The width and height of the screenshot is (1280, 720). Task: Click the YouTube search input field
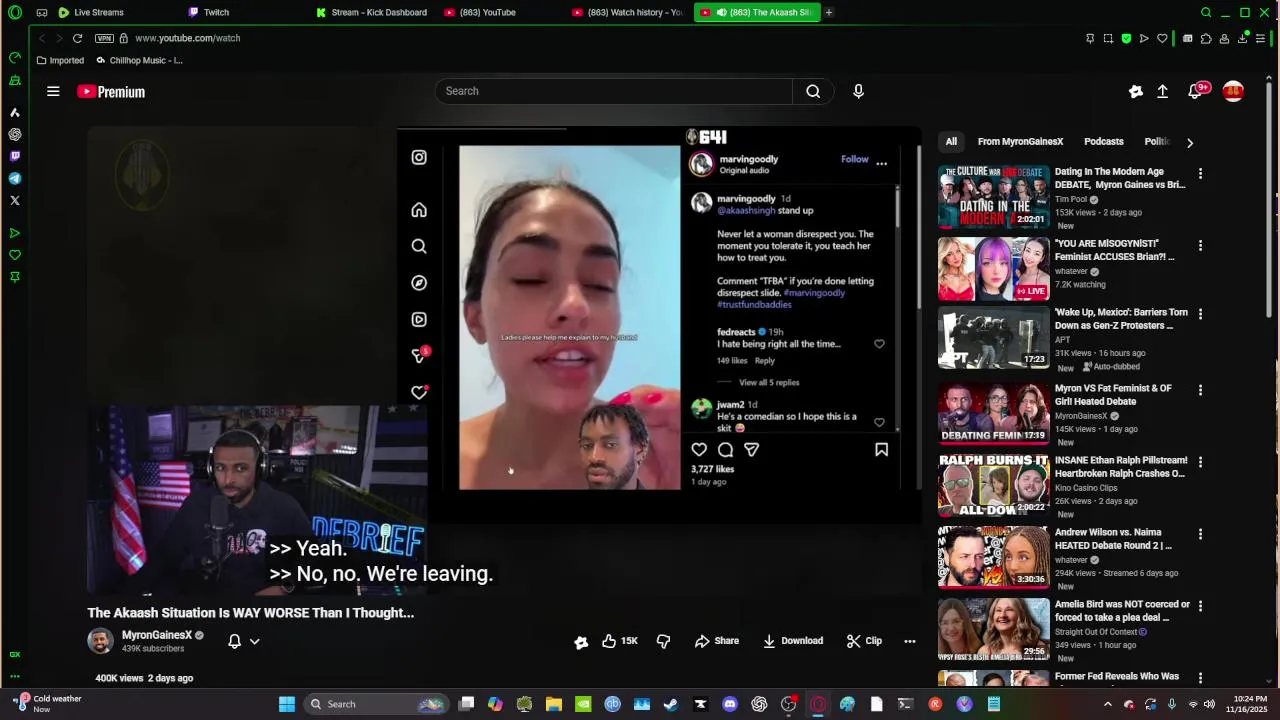(x=614, y=91)
